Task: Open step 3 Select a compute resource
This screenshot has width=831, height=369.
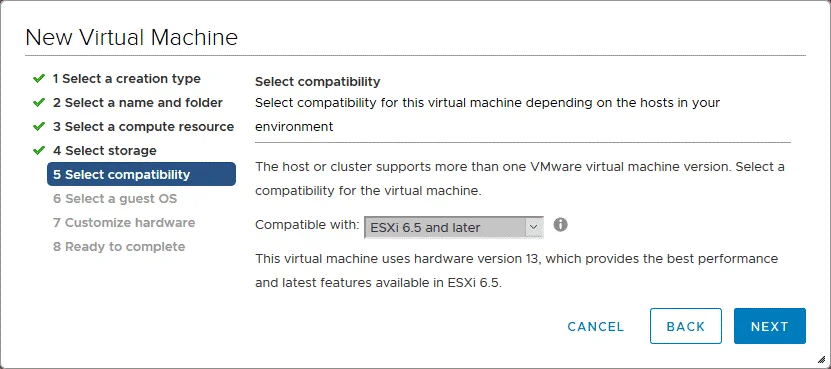Action: [x=143, y=126]
